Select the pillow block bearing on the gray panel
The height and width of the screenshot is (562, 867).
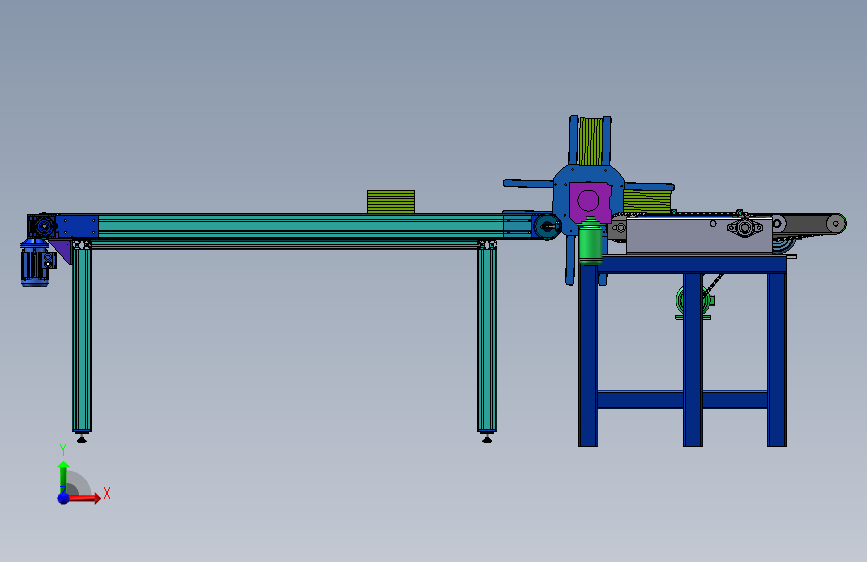pyautogui.click(x=745, y=227)
